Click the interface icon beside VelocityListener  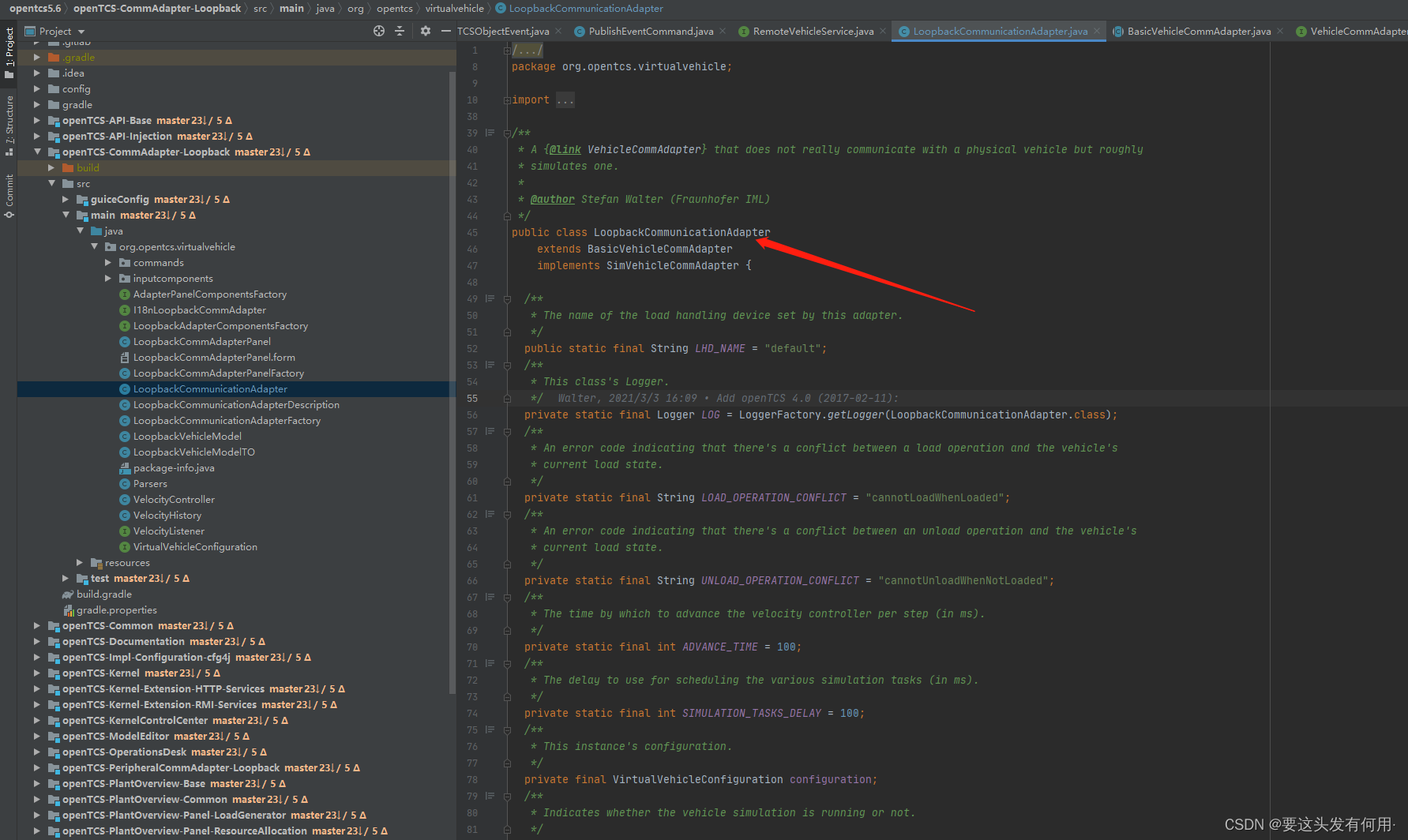pyautogui.click(x=125, y=531)
